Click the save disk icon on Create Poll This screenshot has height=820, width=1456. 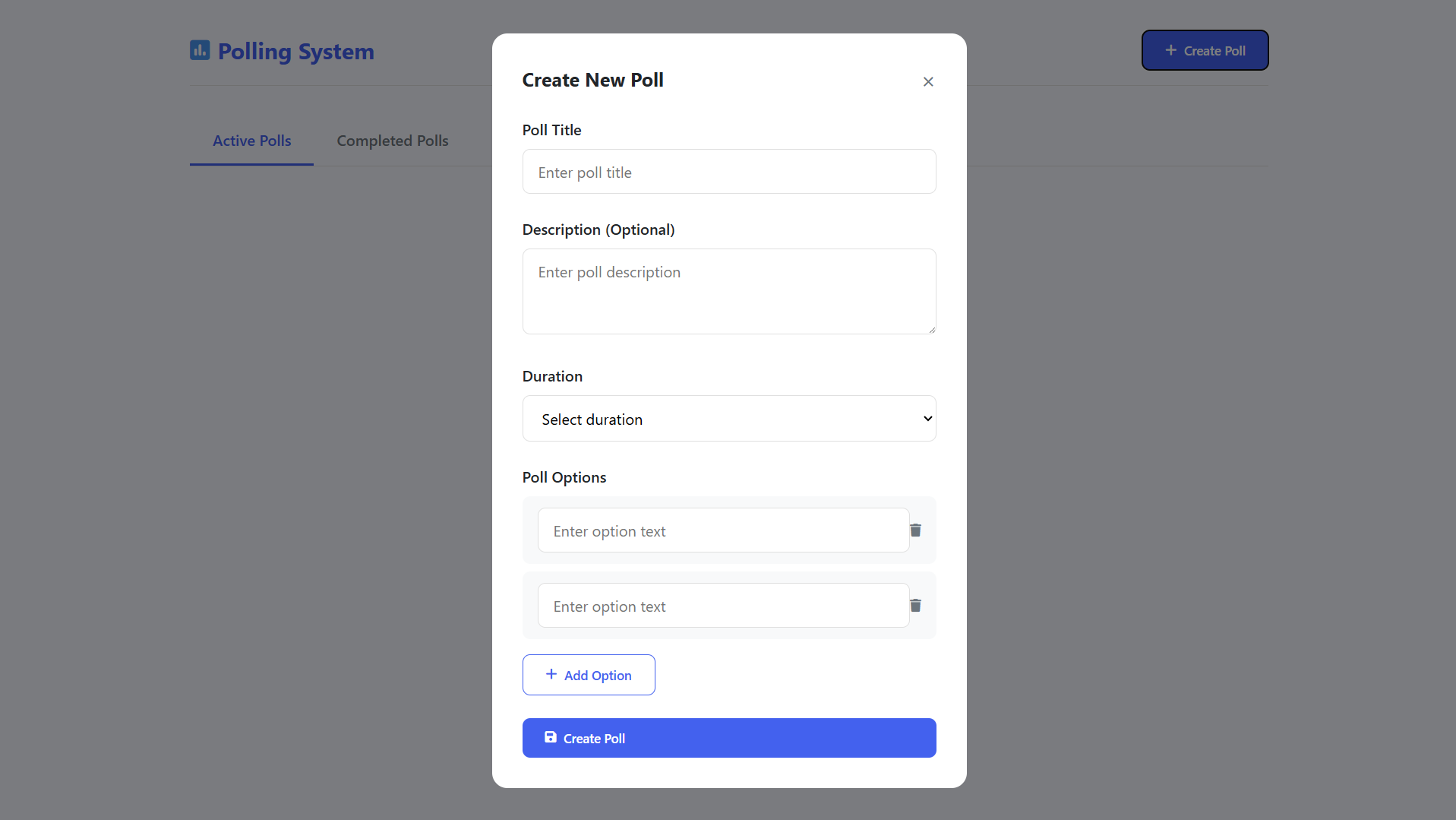pyautogui.click(x=551, y=737)
